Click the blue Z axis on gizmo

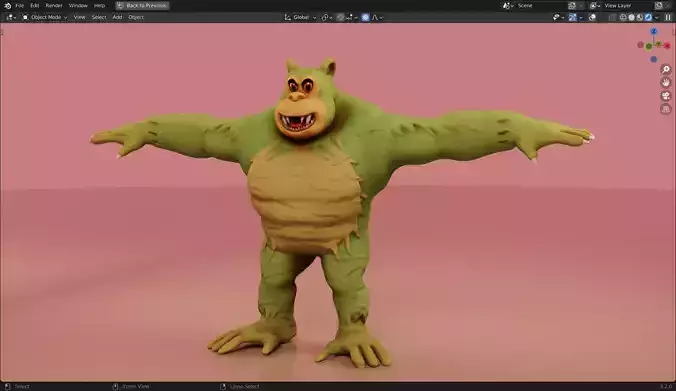click(654, 31)
